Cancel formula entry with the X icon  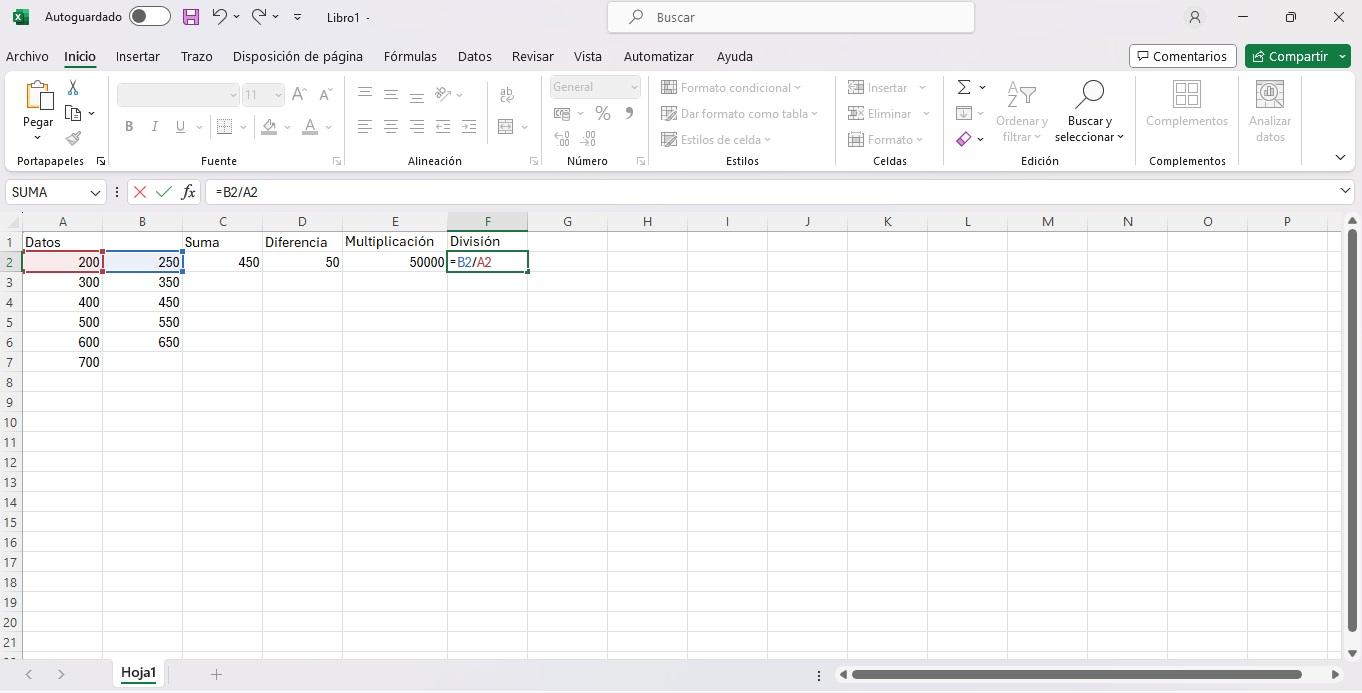(140, 192)
